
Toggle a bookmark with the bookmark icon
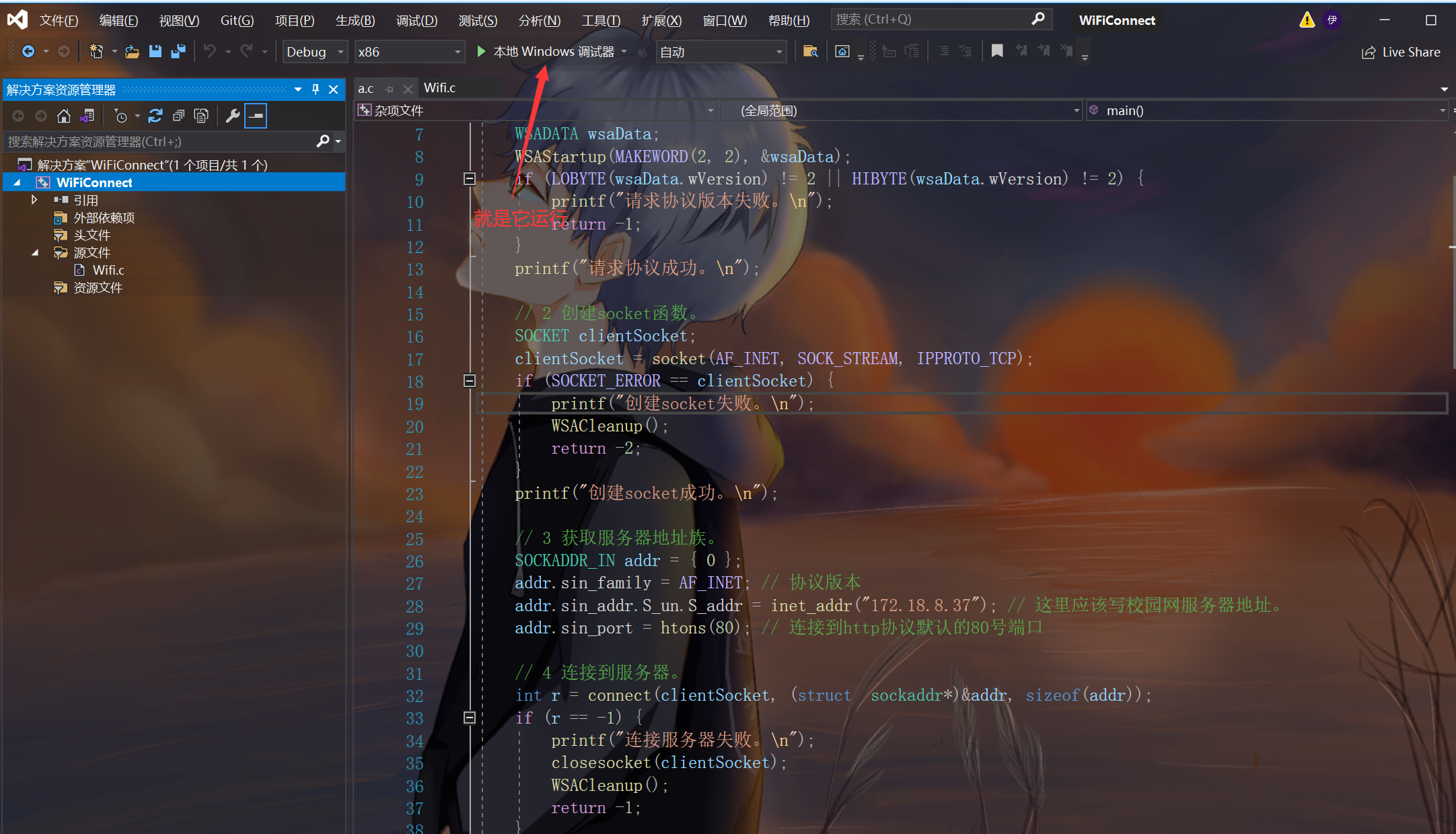tap(997, 51)
